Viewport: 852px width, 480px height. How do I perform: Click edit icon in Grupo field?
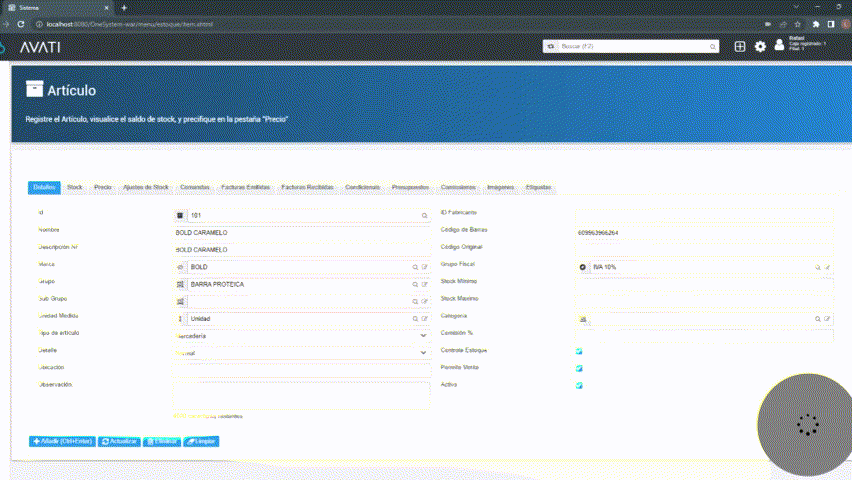tap(425, 285)
